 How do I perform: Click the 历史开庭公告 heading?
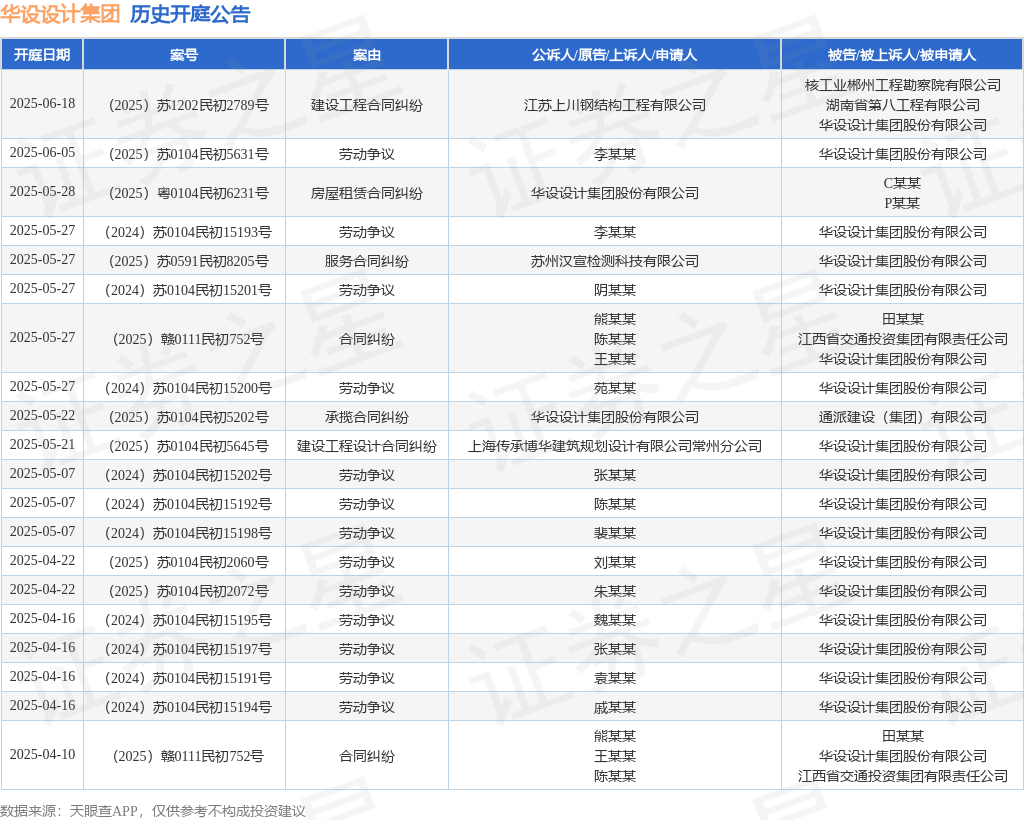pyautogui.click(x=190, y=14)
